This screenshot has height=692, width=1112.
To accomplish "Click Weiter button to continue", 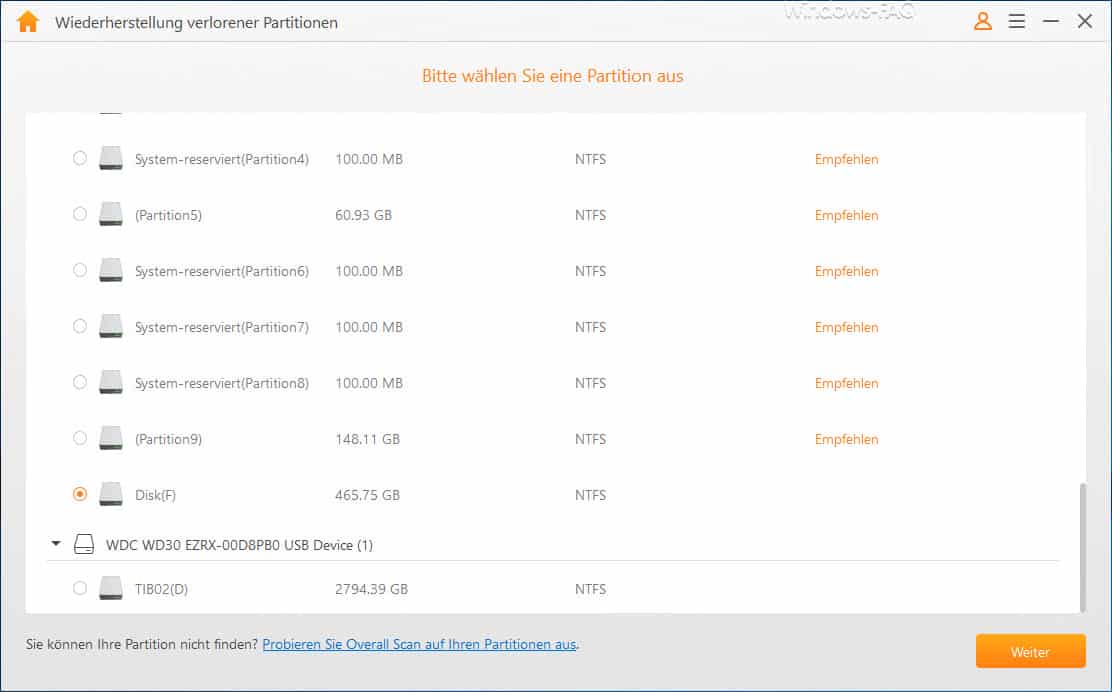I will (x=1030, y=652).
